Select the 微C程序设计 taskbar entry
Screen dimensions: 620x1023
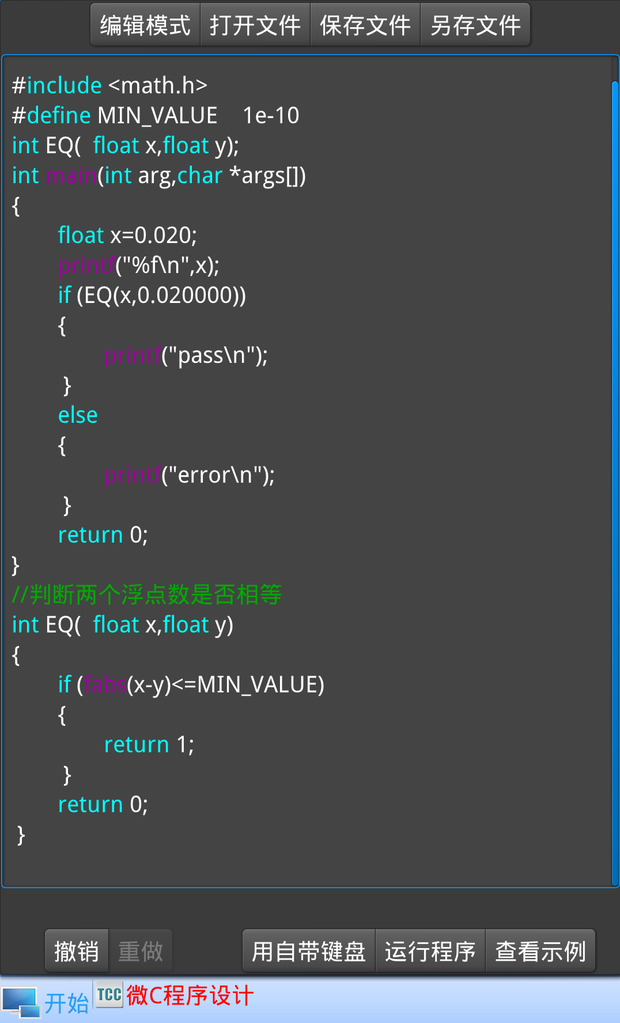(x=189, y=996)
